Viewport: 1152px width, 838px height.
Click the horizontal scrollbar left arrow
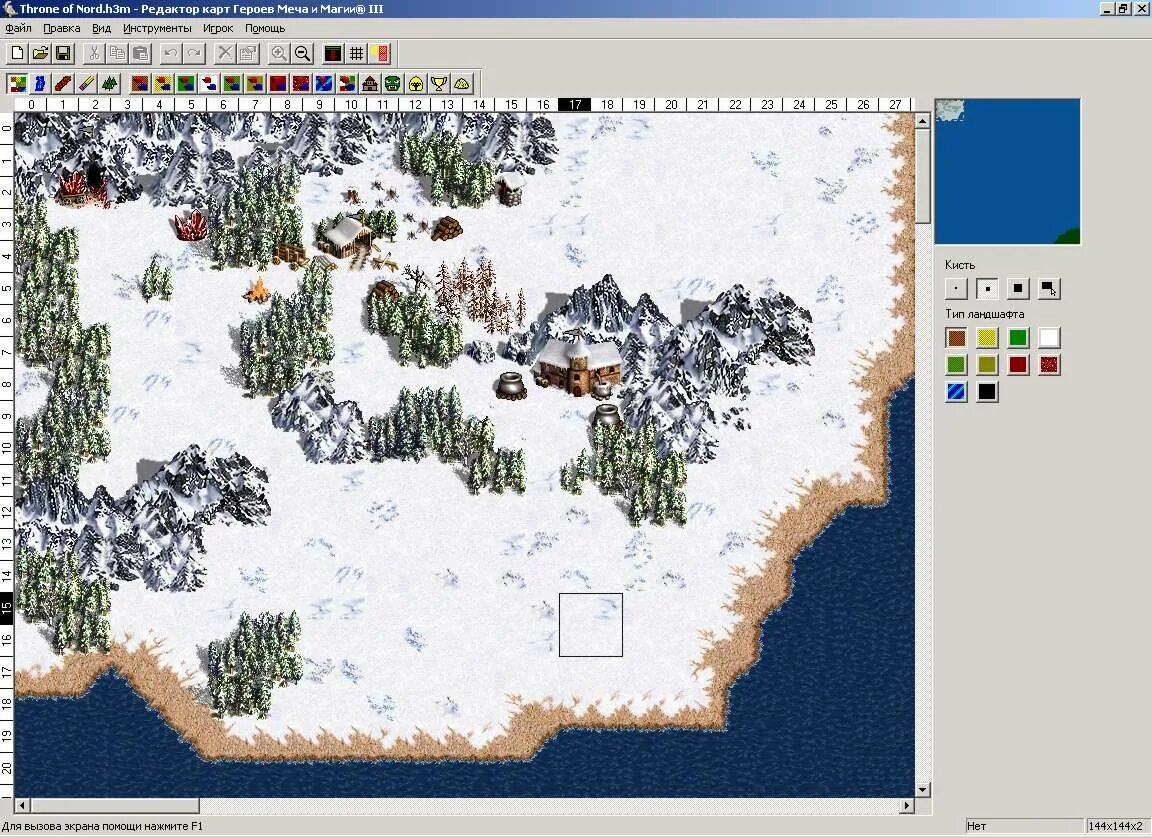(x=22, y=806)
